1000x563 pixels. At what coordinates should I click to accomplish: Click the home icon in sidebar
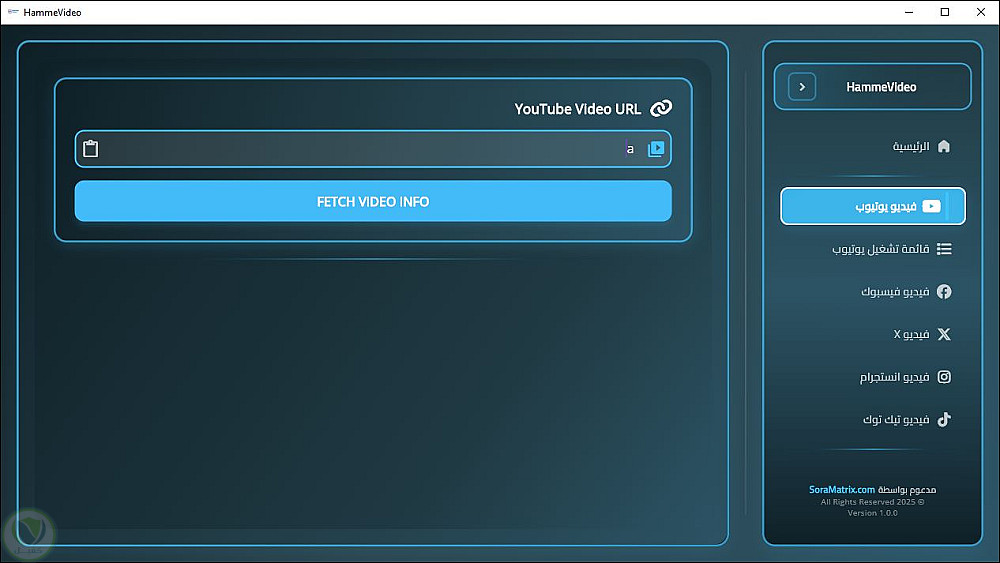[x=944, y=146]
